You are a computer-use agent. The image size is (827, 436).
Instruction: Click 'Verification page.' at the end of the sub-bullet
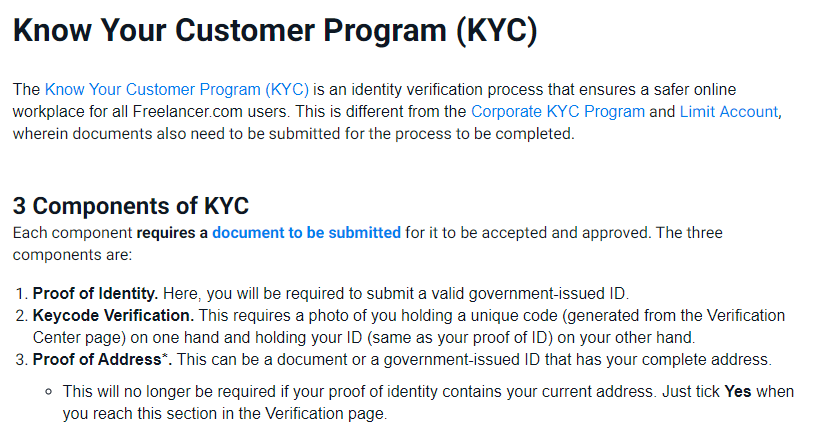point(326,414)
